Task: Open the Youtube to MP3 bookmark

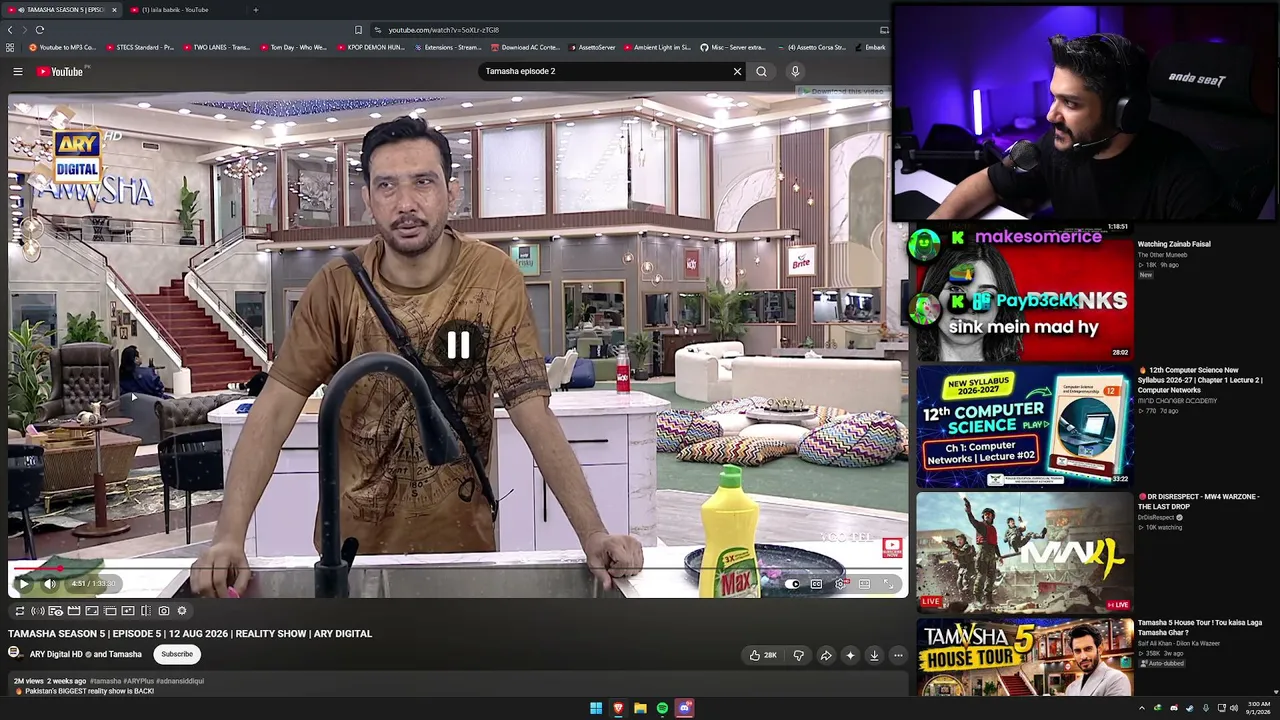Action: click(x=63, y=47)
